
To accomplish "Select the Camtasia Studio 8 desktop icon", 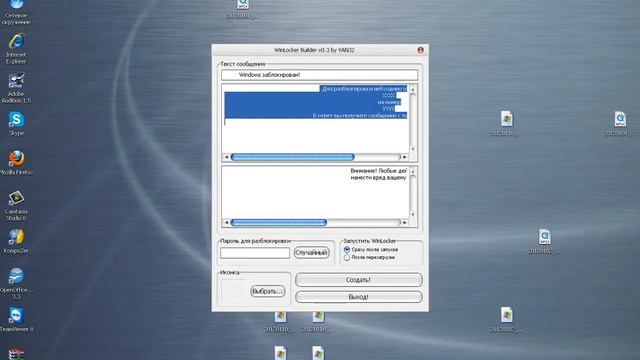I will tap(16, 205).
